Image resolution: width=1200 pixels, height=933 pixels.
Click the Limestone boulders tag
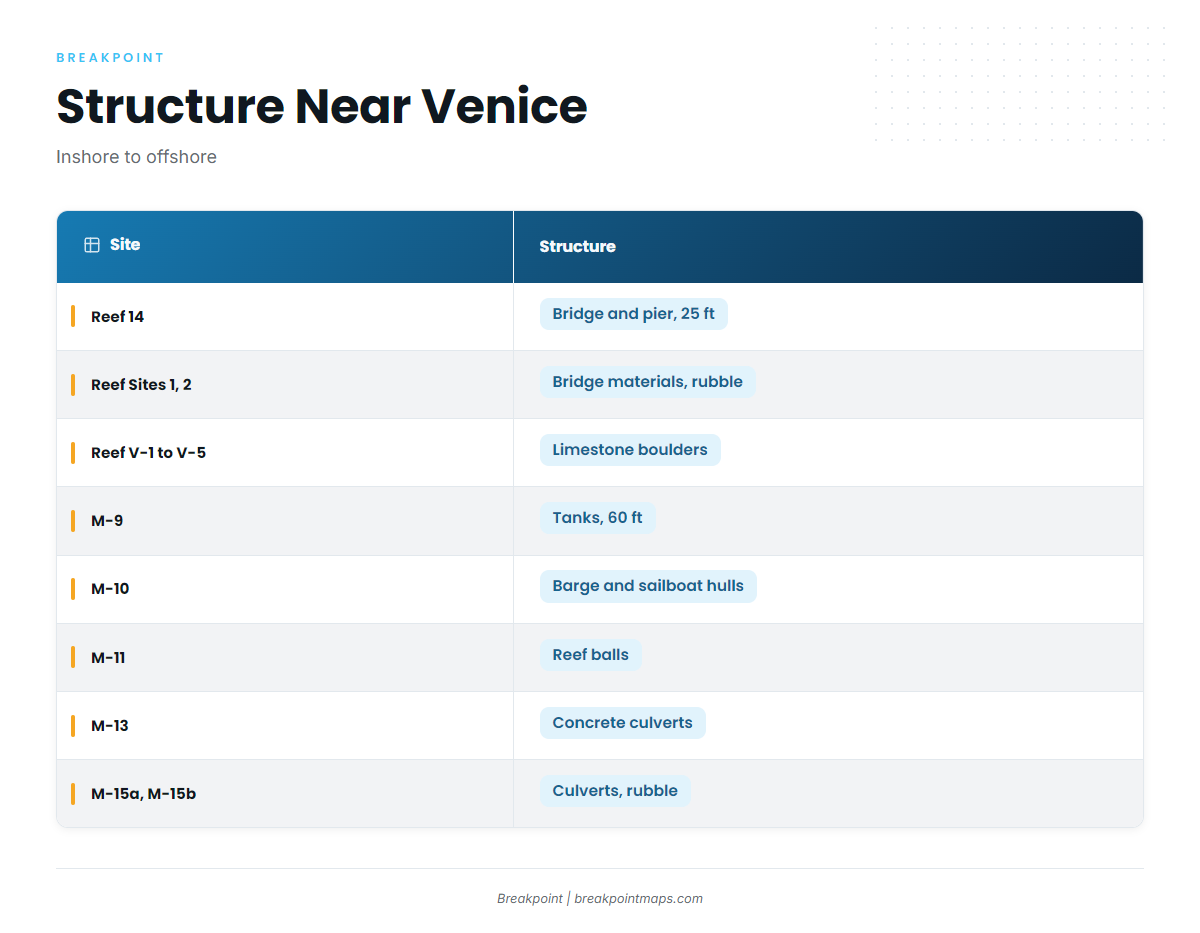tap(630, 450)
